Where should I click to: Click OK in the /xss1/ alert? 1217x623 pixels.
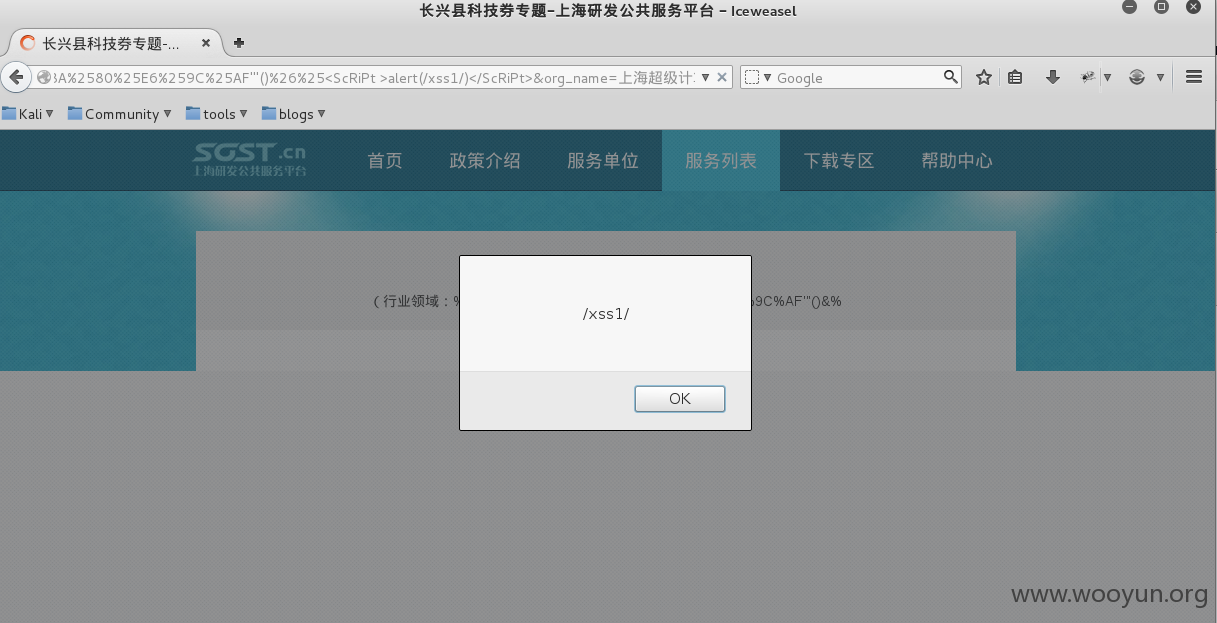point(680,399)
